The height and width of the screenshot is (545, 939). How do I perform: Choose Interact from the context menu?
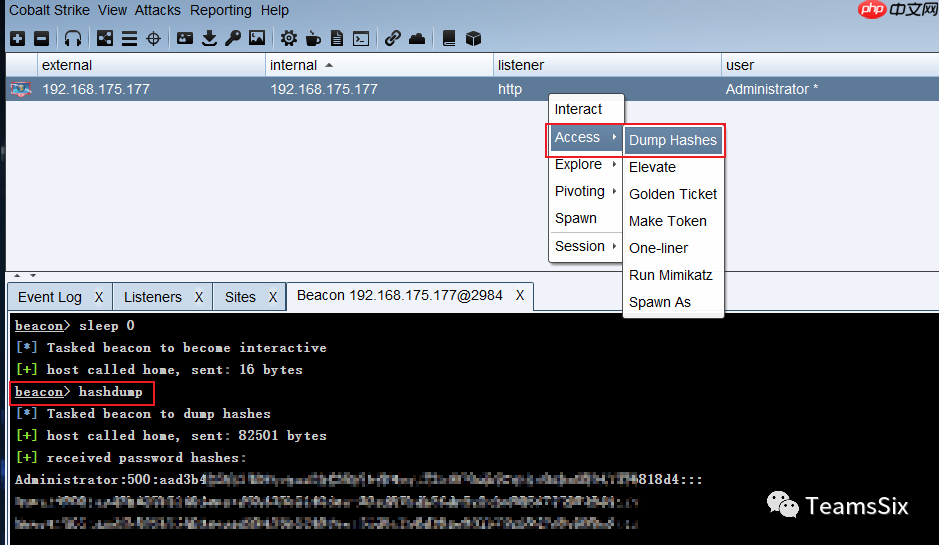coord(586,109)
